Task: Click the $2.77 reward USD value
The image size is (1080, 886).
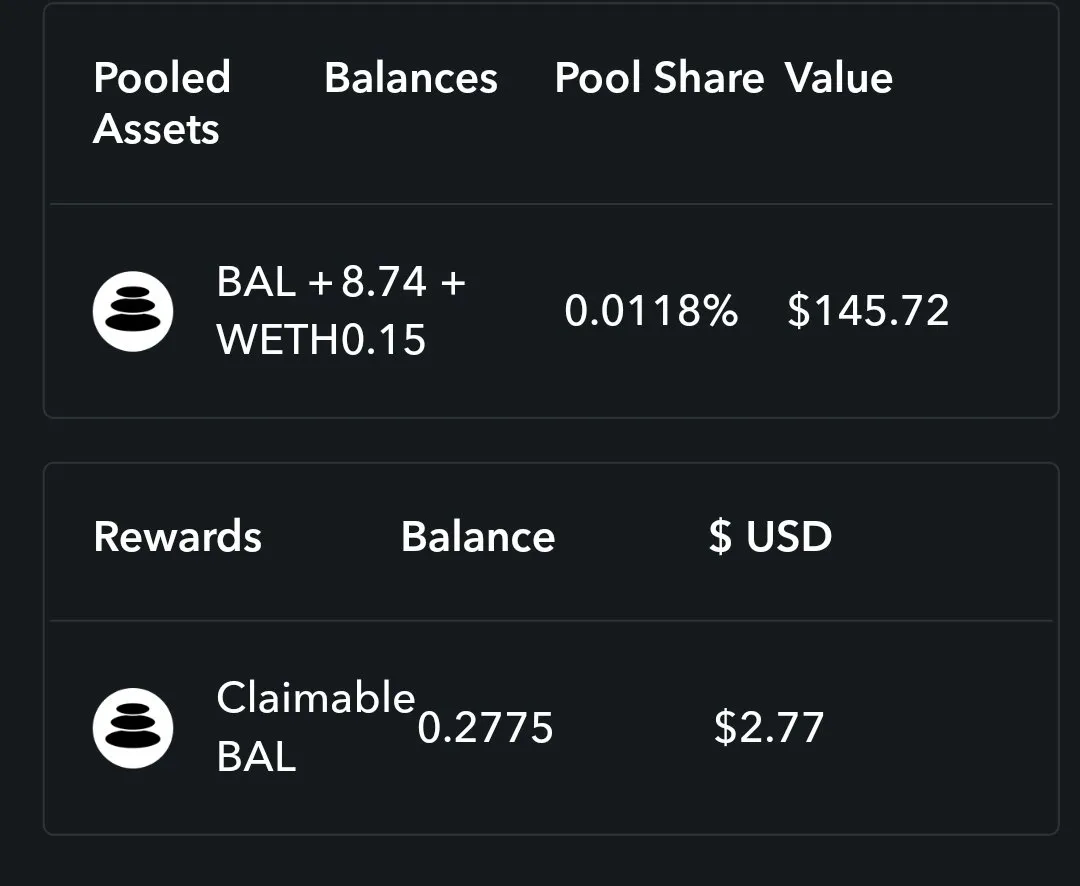Action: coord(769,728)
